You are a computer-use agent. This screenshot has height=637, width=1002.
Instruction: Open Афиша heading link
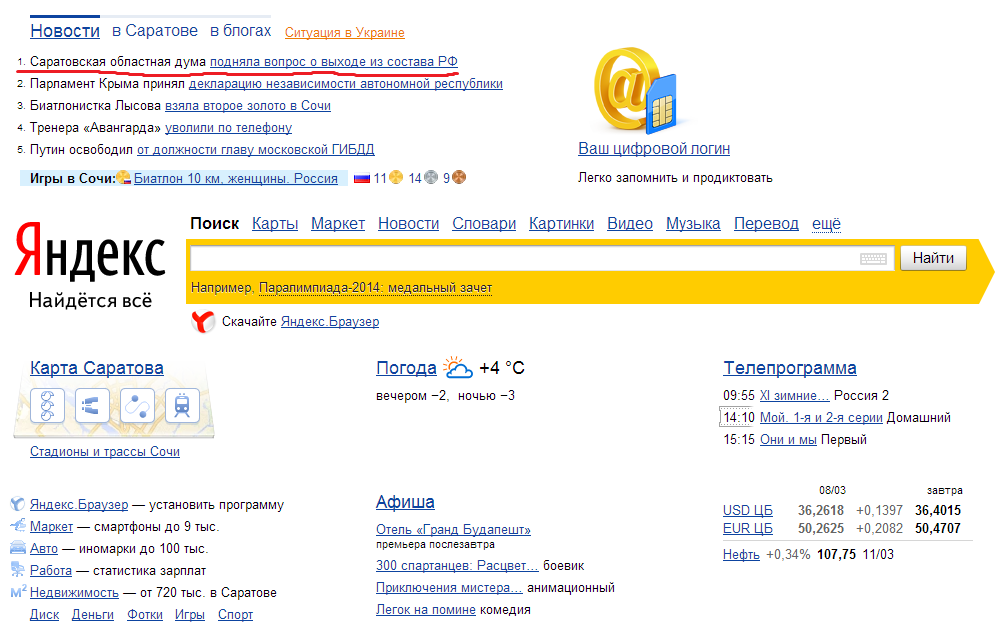pos(405,502)
